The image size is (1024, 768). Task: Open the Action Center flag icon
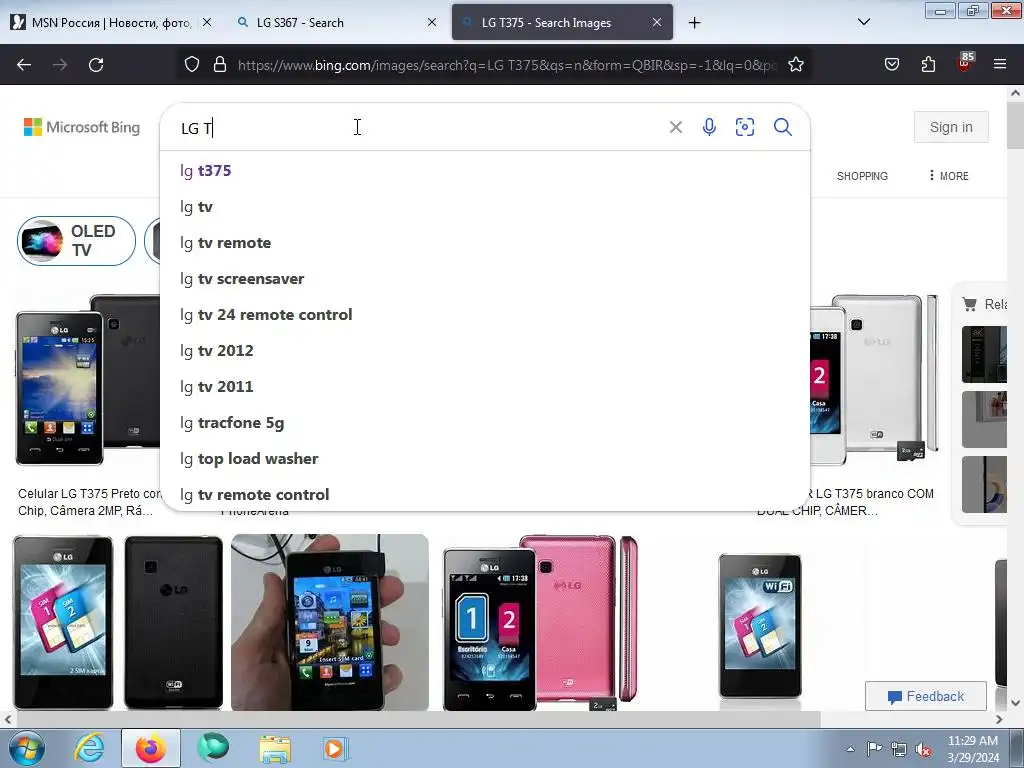[x=874, y=749]
